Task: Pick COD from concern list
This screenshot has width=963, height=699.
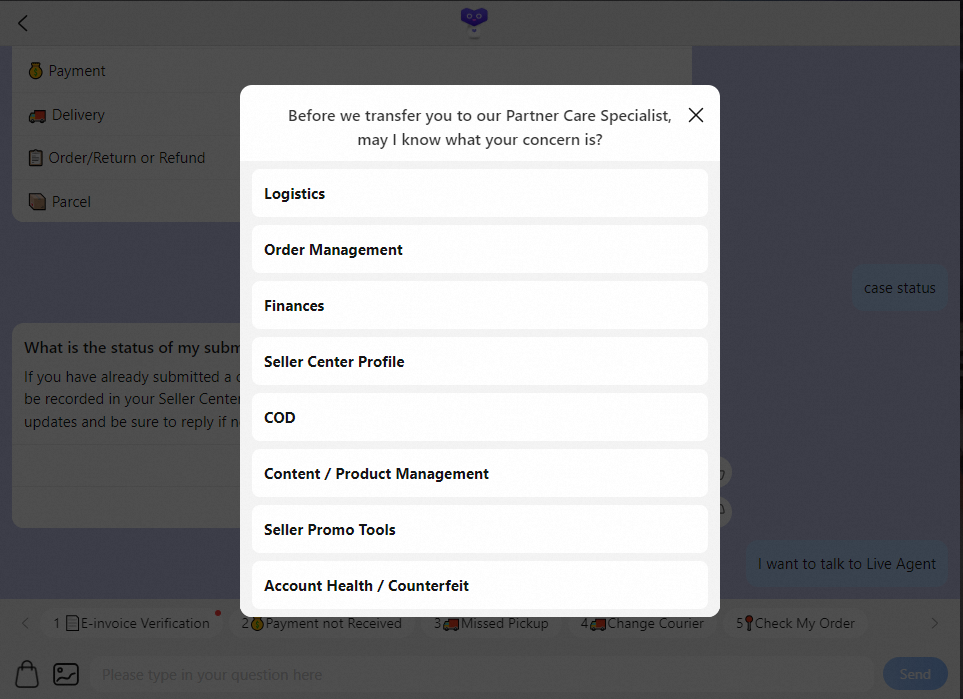Action: 479,418
